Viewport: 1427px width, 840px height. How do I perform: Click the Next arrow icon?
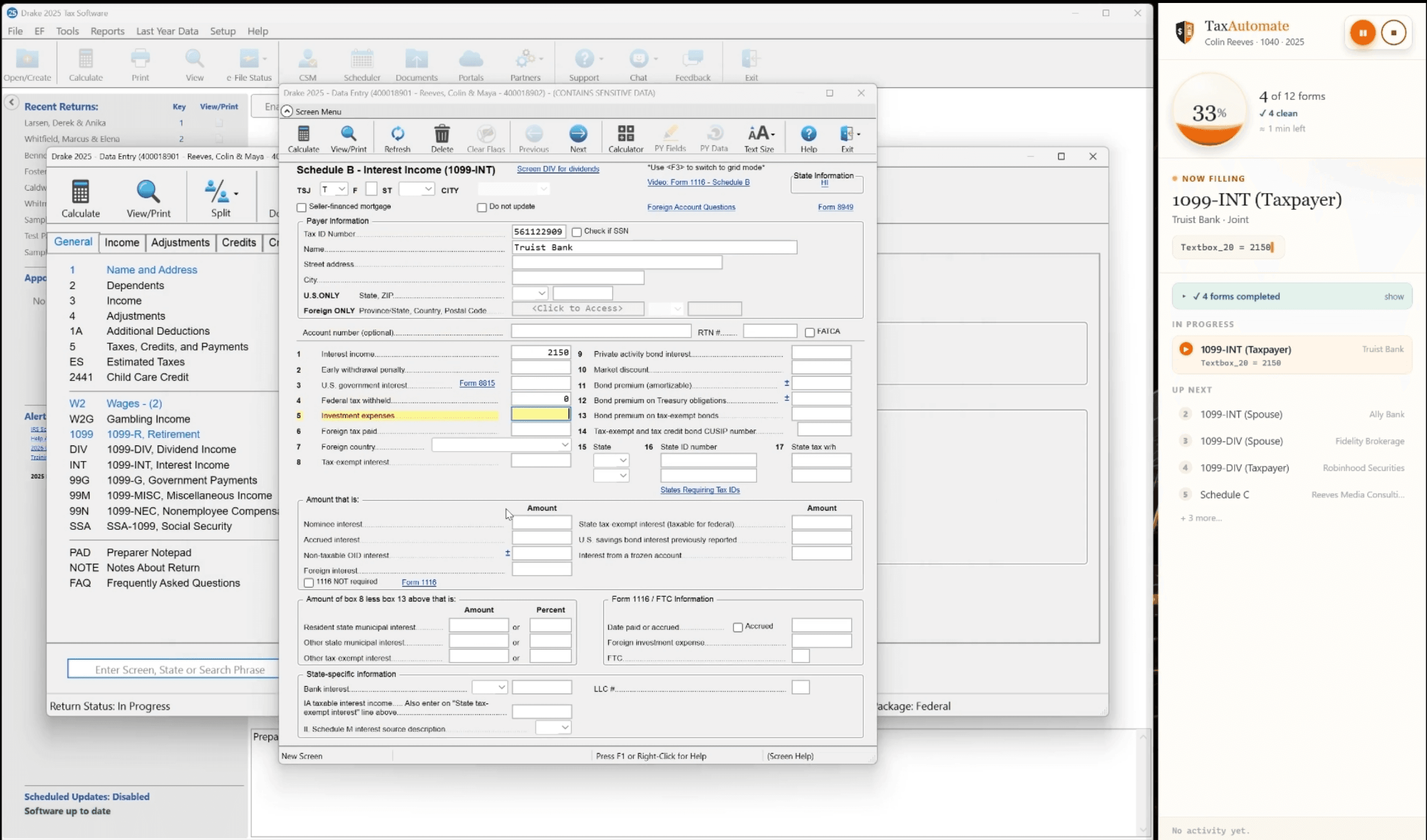coord(578,139)
